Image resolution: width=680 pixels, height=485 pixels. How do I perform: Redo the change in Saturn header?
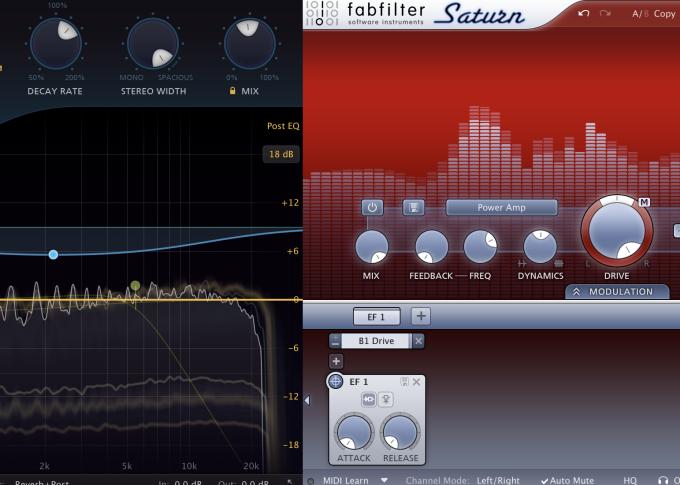click(605, 13)
